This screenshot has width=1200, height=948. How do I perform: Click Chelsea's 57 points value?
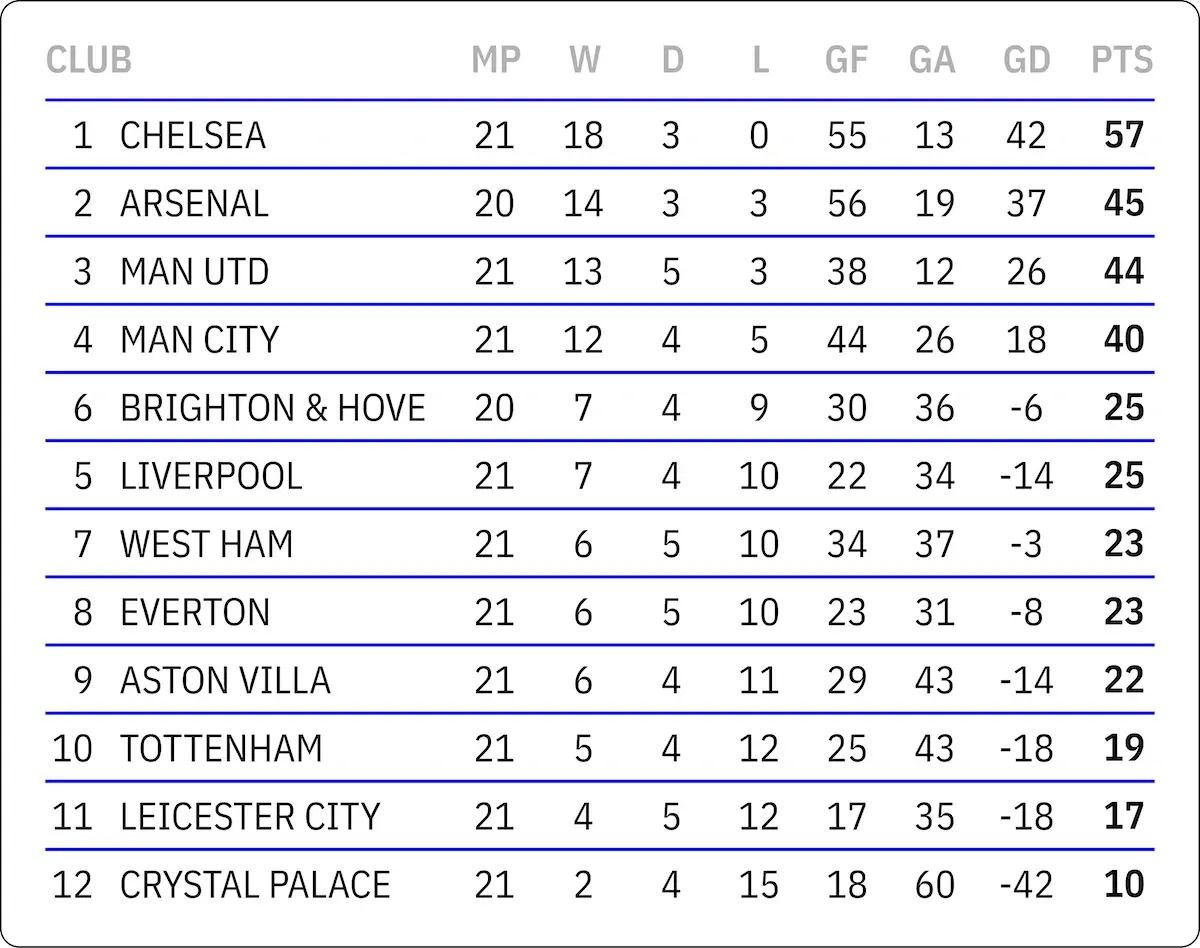click(1124, 135)
